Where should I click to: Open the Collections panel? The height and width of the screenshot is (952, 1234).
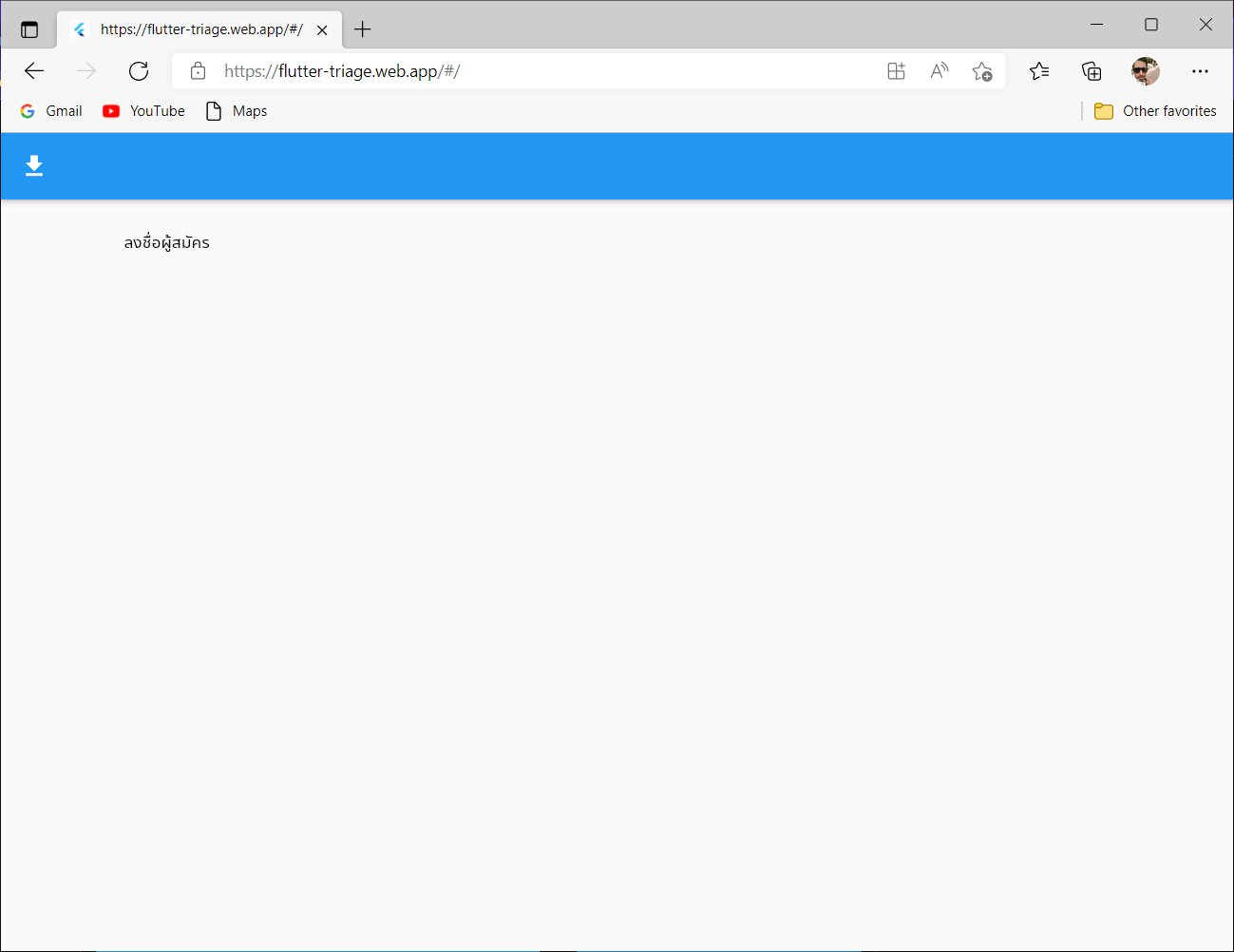point(1092,70)
